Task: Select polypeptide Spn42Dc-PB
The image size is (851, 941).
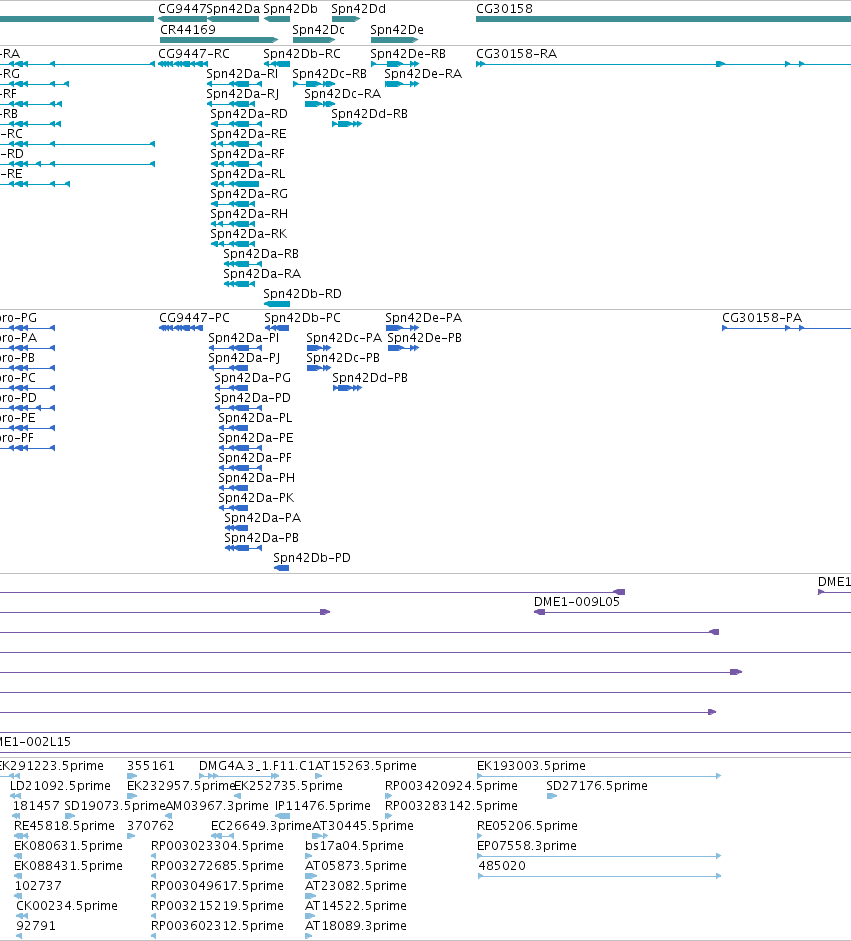Action: pyautogui.click(x=319, y=368)
